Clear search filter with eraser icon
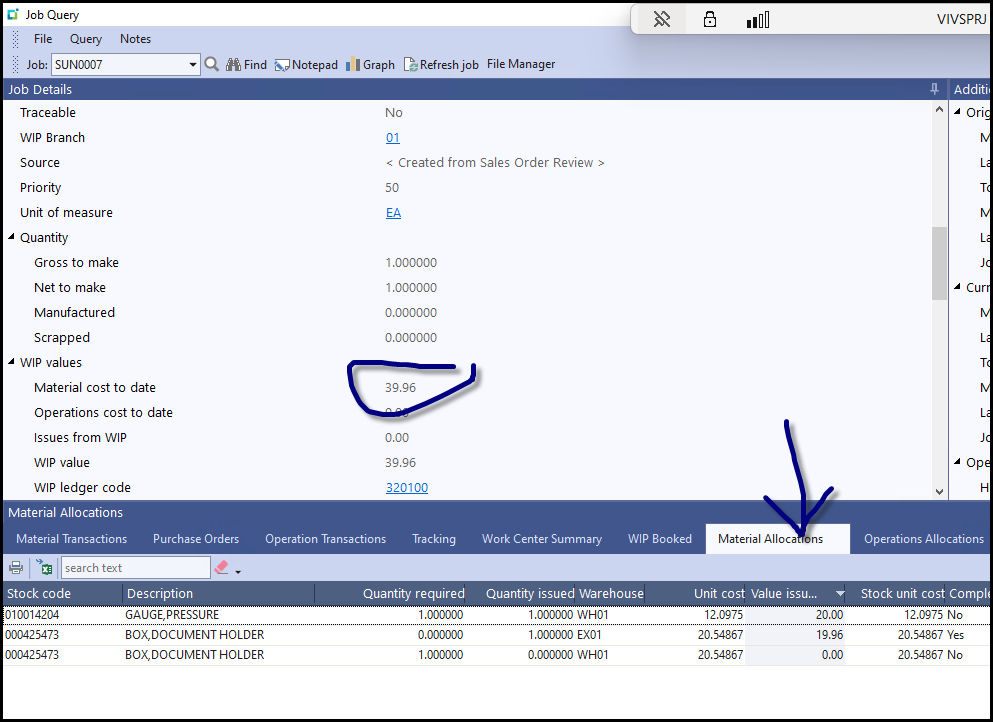This screenshot has width=993, height=722. coord(222,568)
